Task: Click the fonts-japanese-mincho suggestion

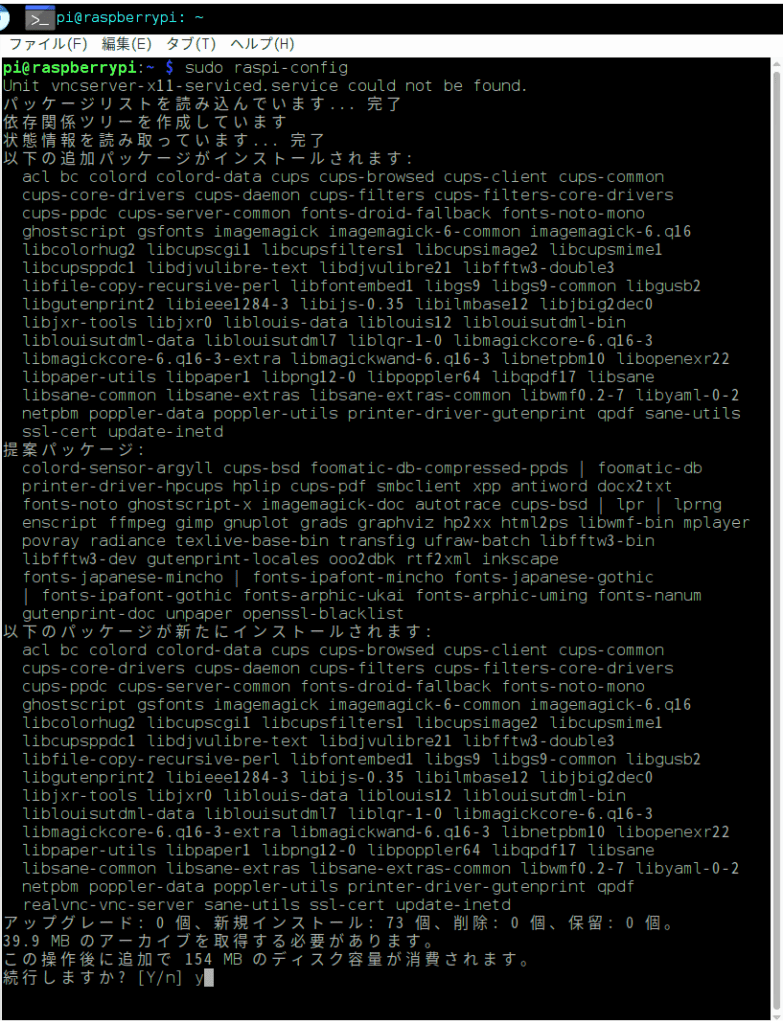Action: point(123,577)
